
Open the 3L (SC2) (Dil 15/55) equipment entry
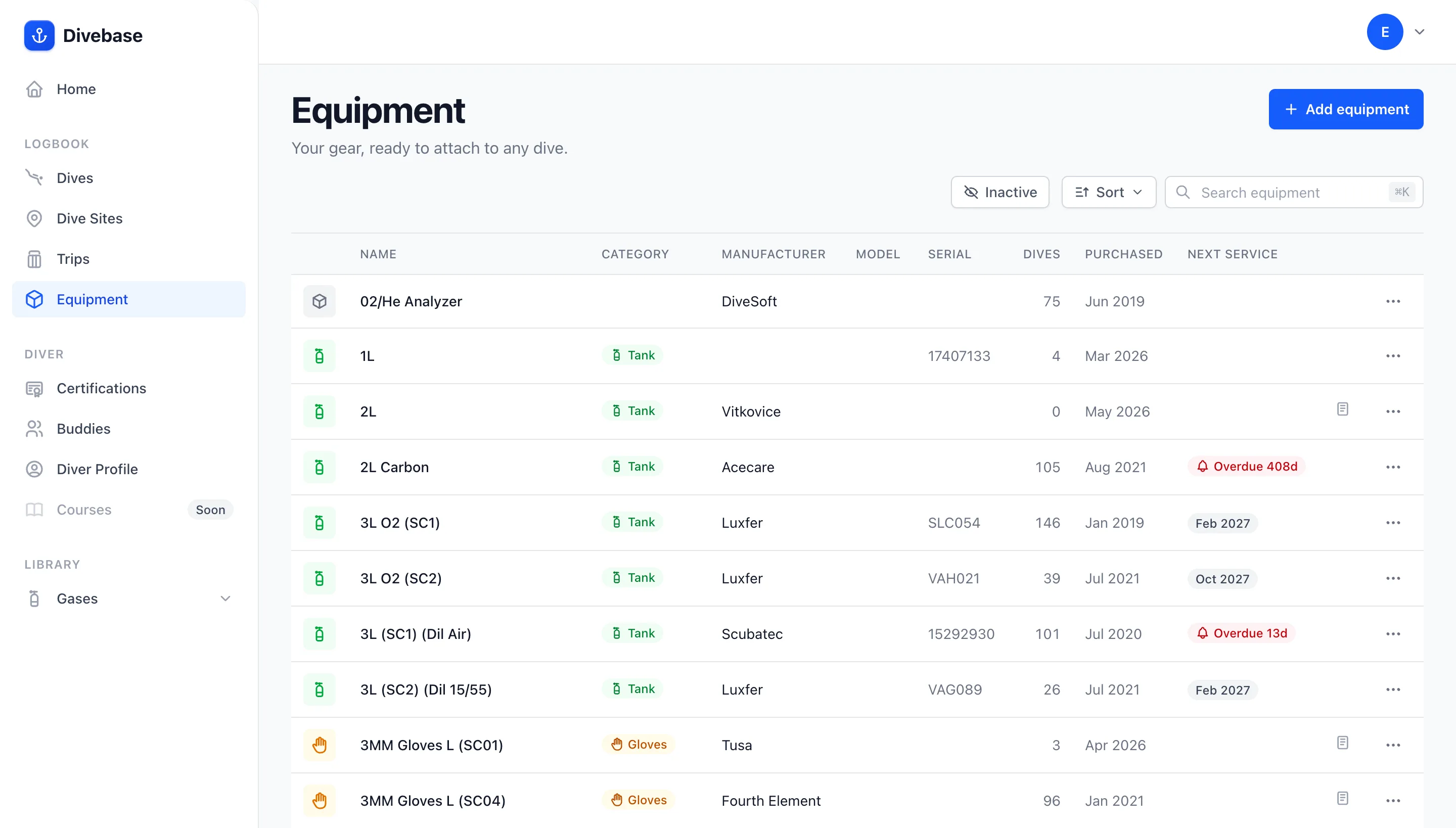pos(426,689)
